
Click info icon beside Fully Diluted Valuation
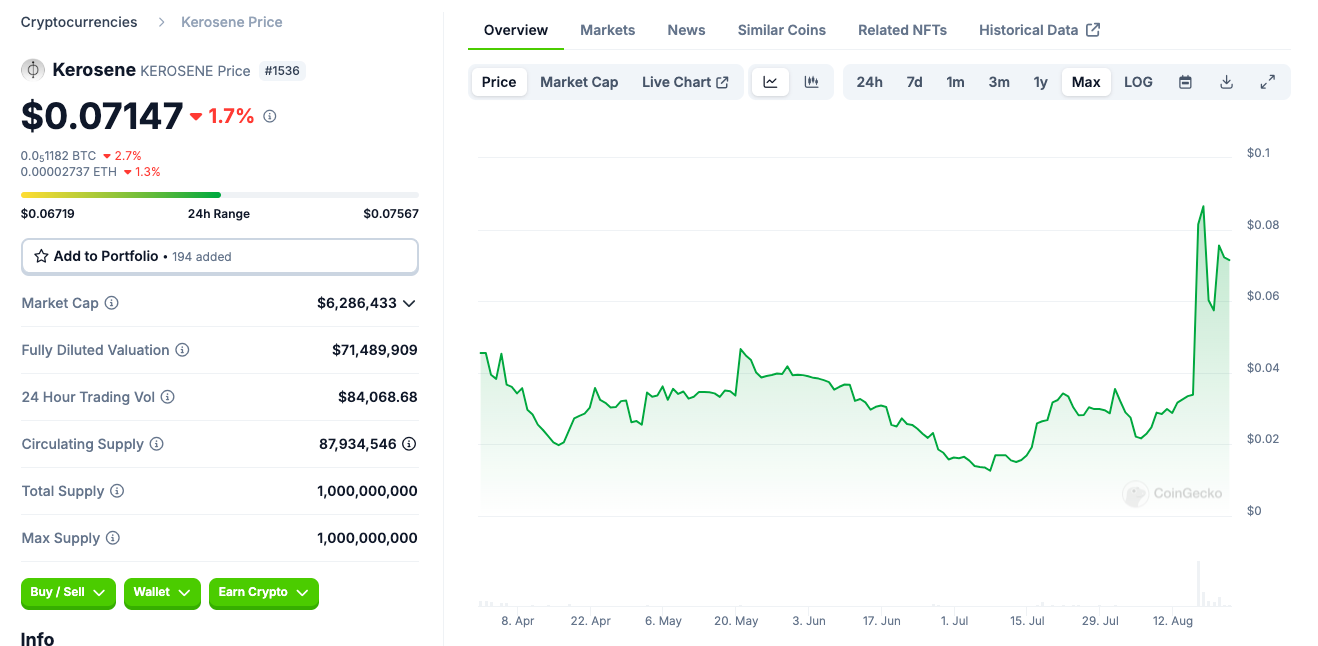coord(183,350)
